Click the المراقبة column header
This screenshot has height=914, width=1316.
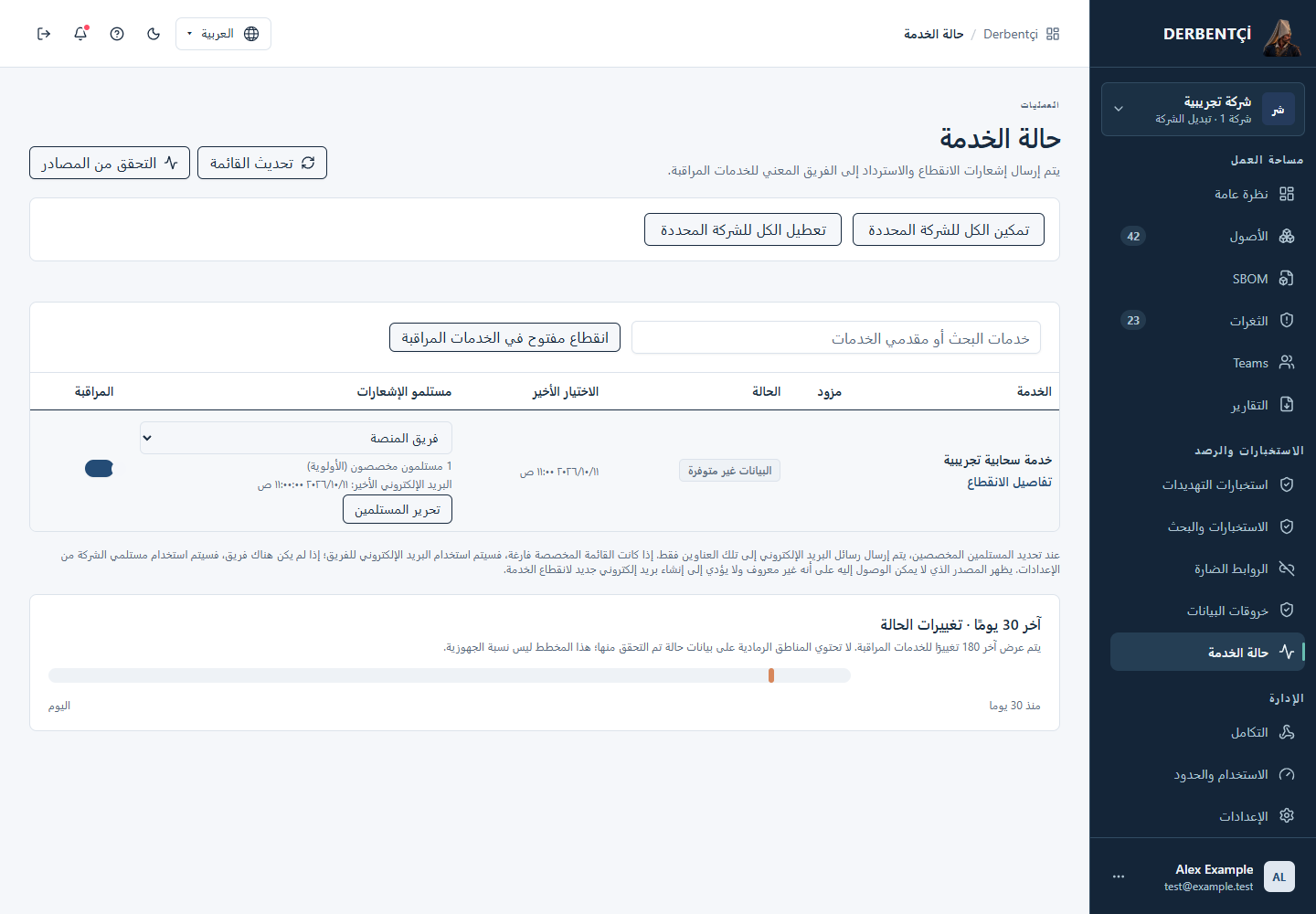94,391
